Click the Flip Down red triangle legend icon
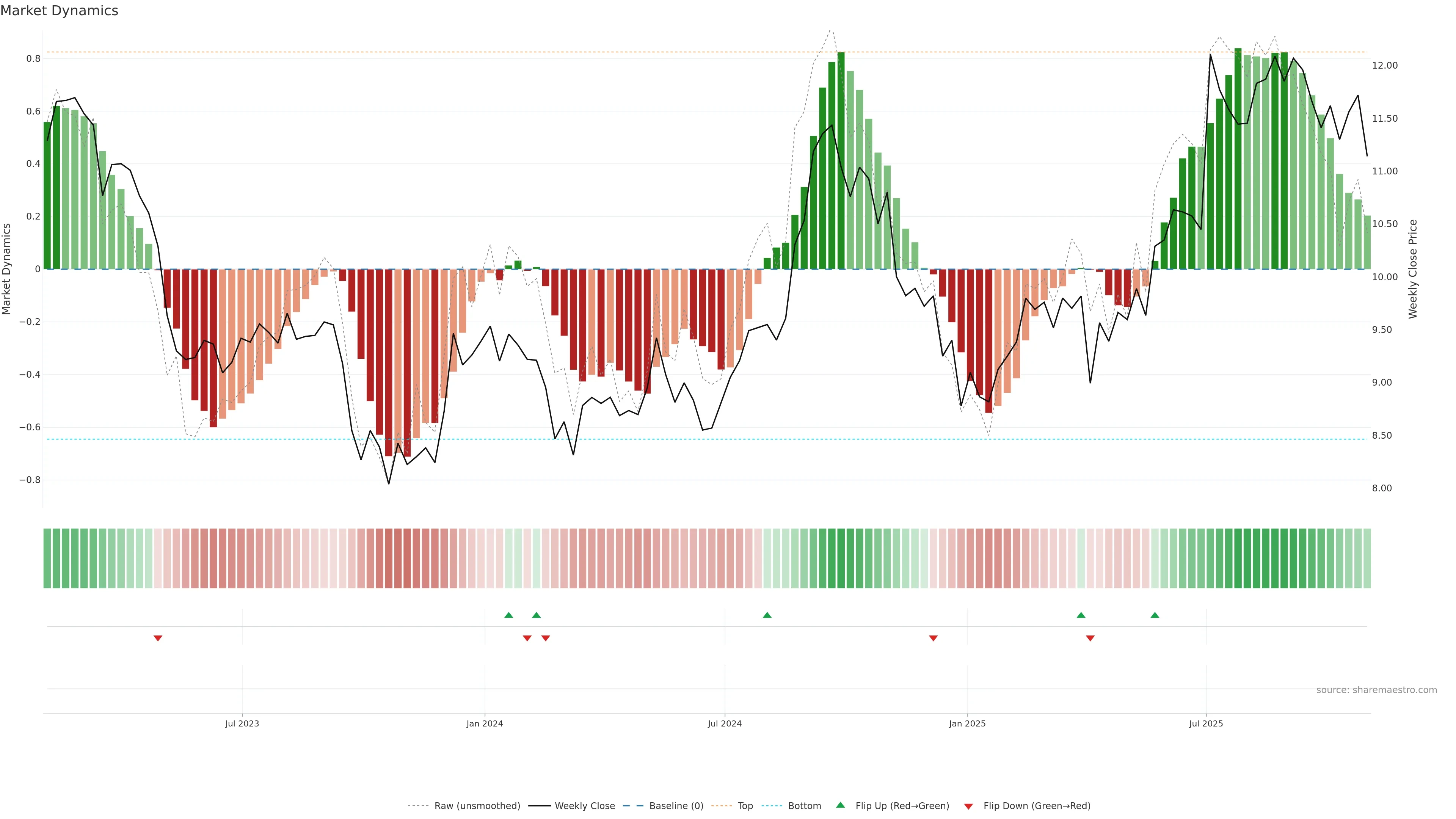The height and width of the screenshot is (819, 1456). pyautogui.click(x=968, y=806)
